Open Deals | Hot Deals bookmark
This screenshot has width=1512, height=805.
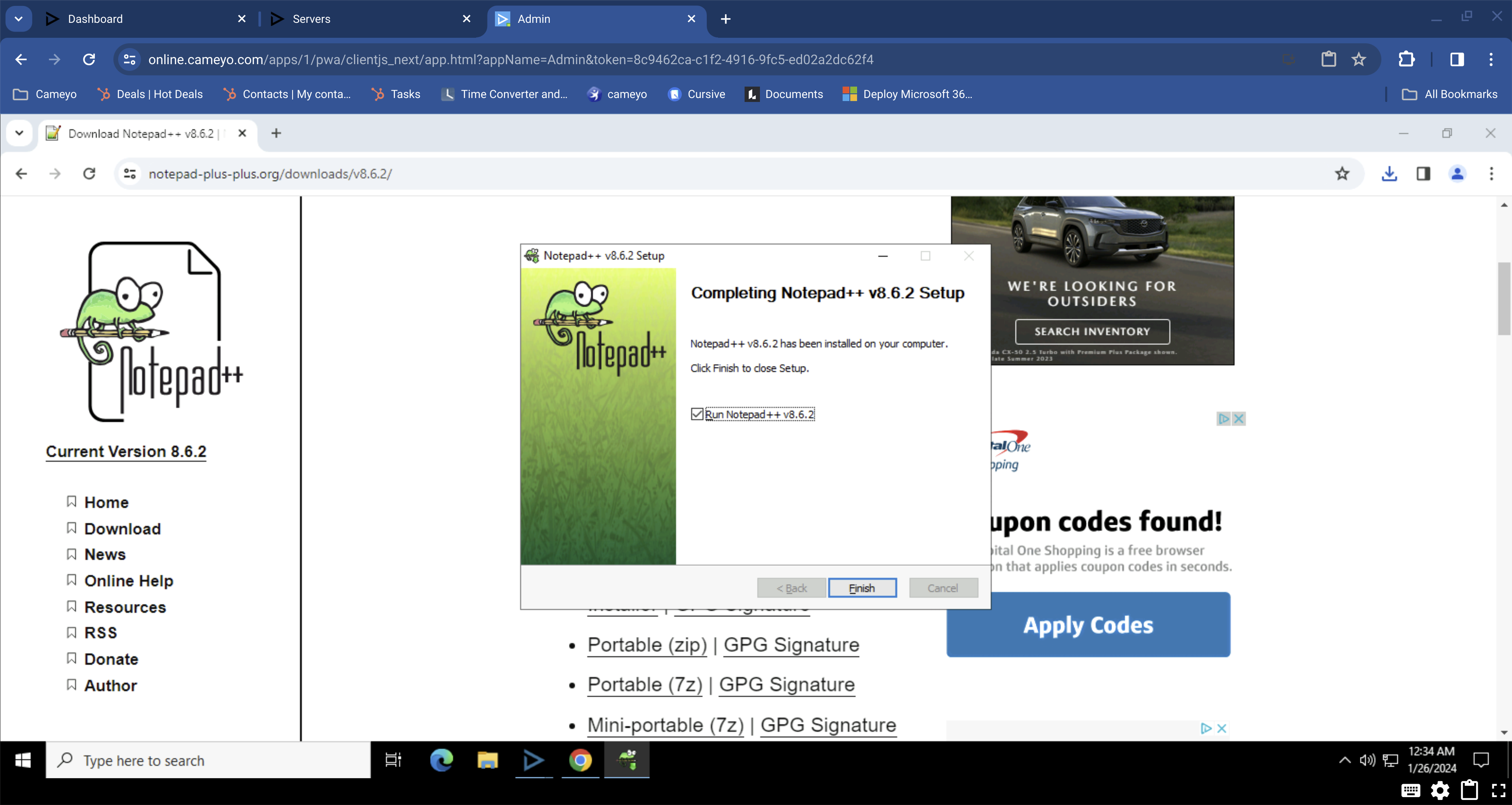click(150, 94)
